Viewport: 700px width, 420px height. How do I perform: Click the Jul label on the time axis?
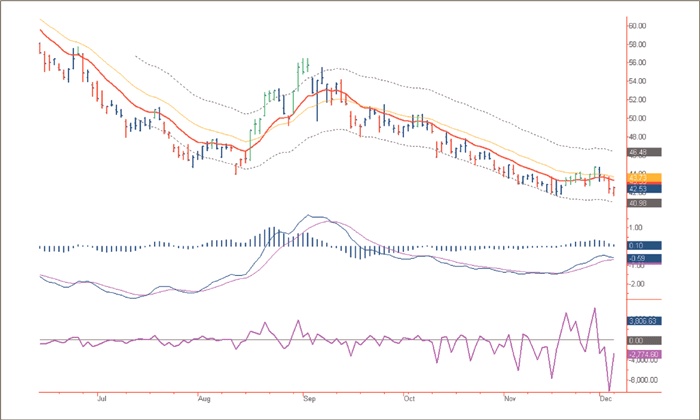click(101, 397)
